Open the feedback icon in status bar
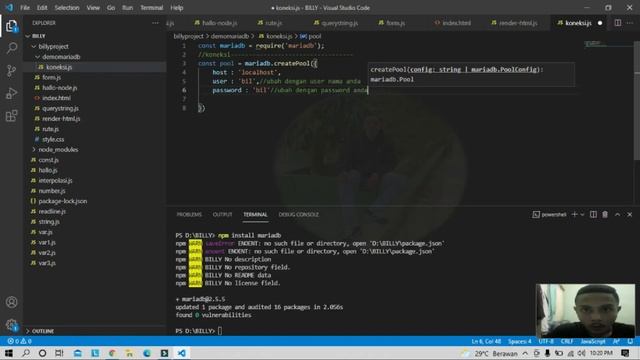This screenshot has height=360, width=640. (616, 341)
